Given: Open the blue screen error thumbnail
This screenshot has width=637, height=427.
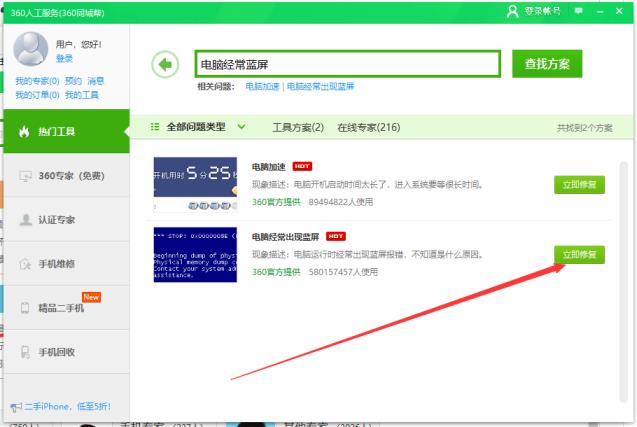Looking at the screenshot, I should tap(195, 255).
